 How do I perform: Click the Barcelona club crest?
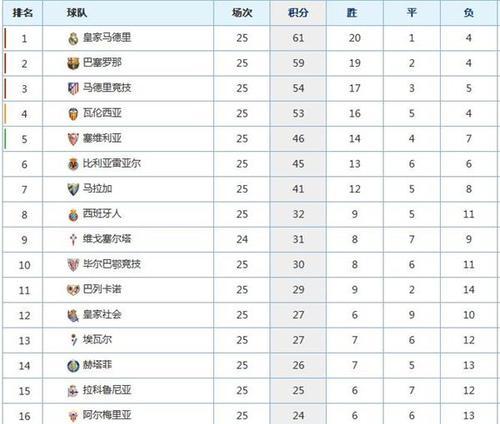coord(73,63)
